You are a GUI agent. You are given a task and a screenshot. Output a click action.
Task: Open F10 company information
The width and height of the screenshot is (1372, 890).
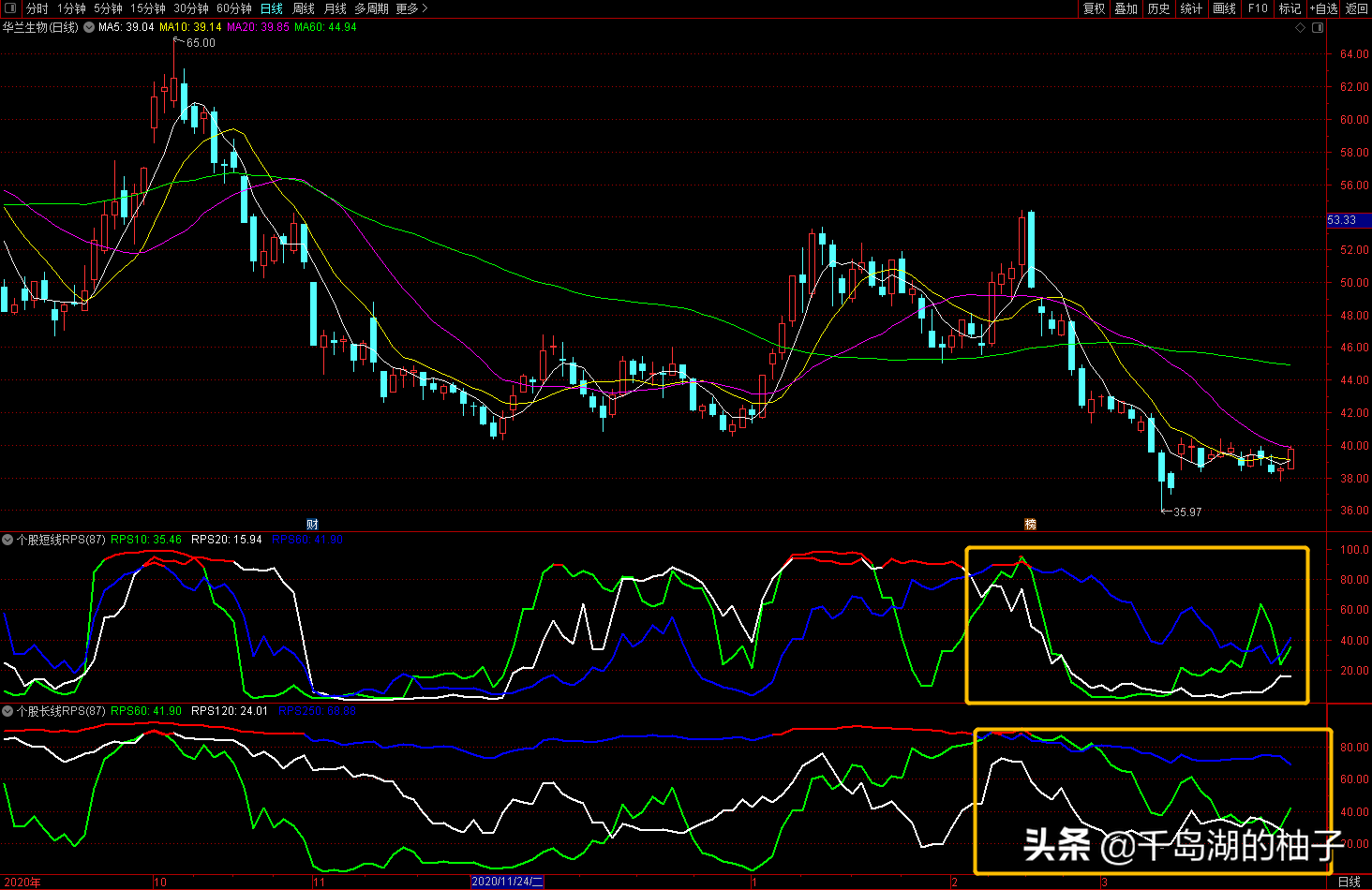coord(1258,8)
